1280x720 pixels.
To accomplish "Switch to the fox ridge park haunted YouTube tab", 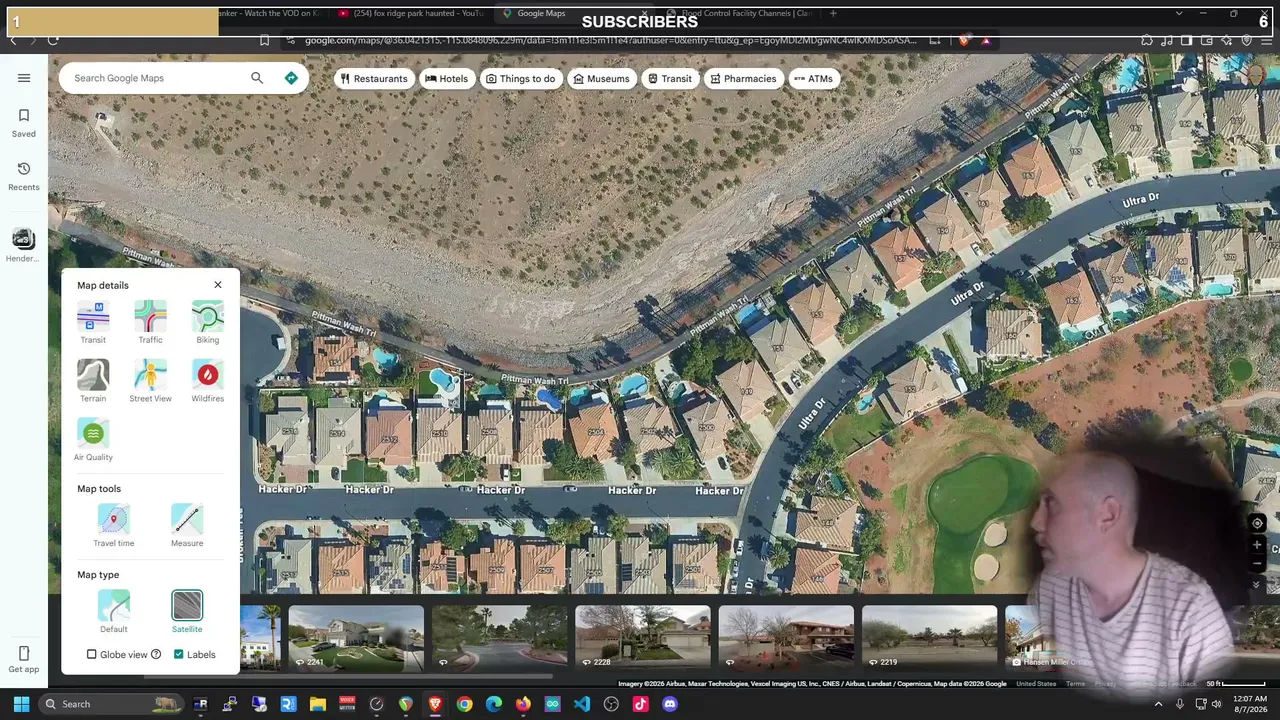I will click(411, 13).
